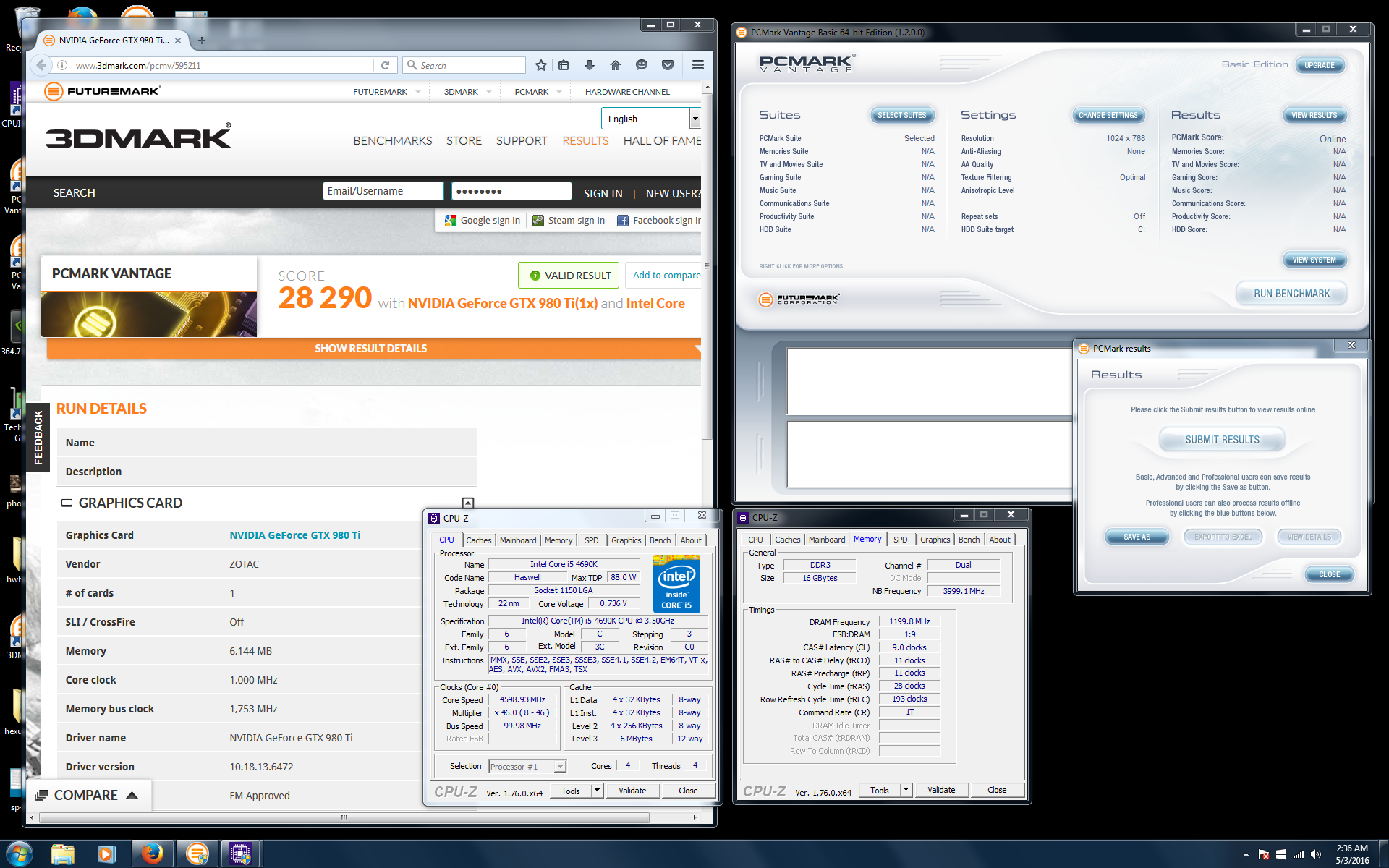Switch to CPU-Z taskbar icon
The height and width of the screenshot is (868, 1389).
(241, 854)
